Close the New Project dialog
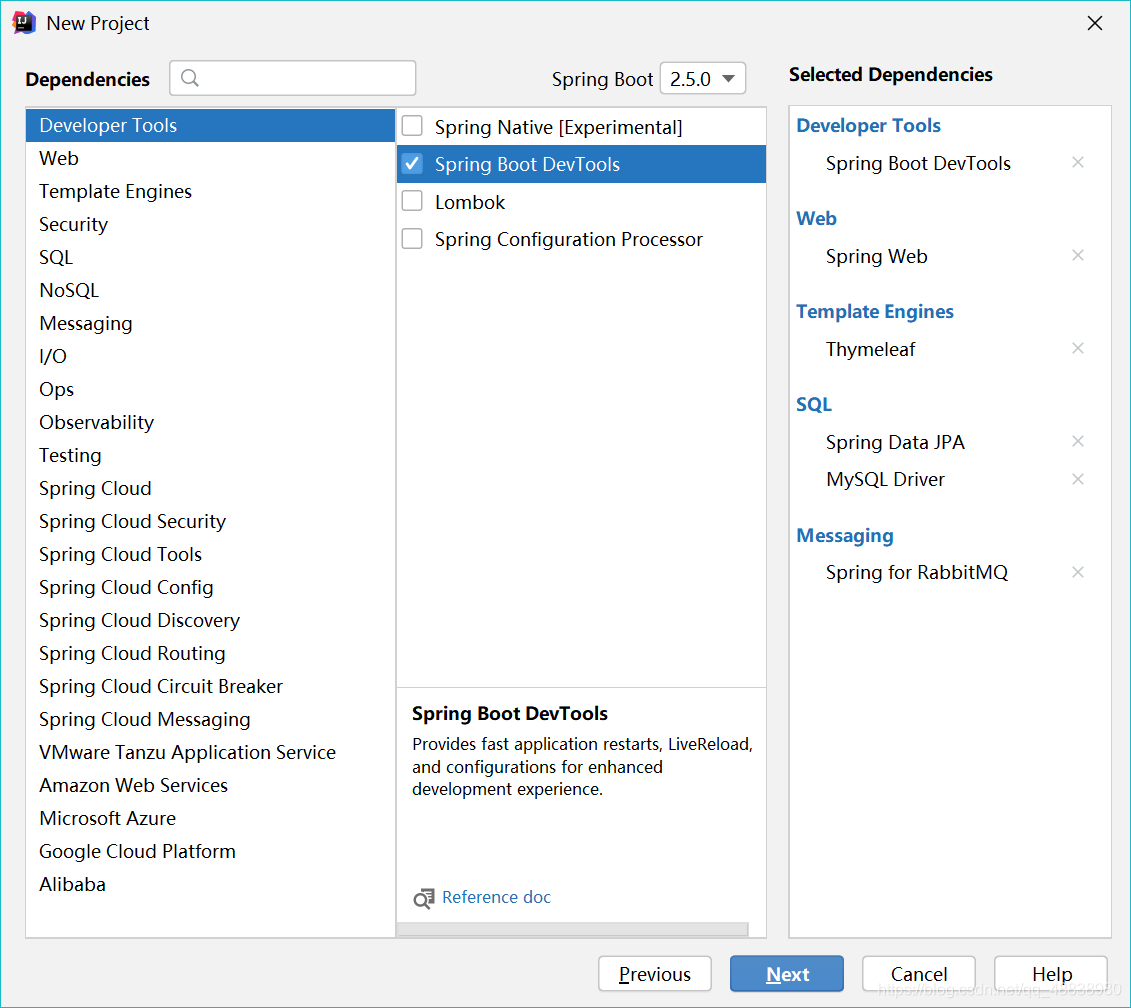The width and height of the screenshot is (1131, 1008). (x=1095, y=23)
